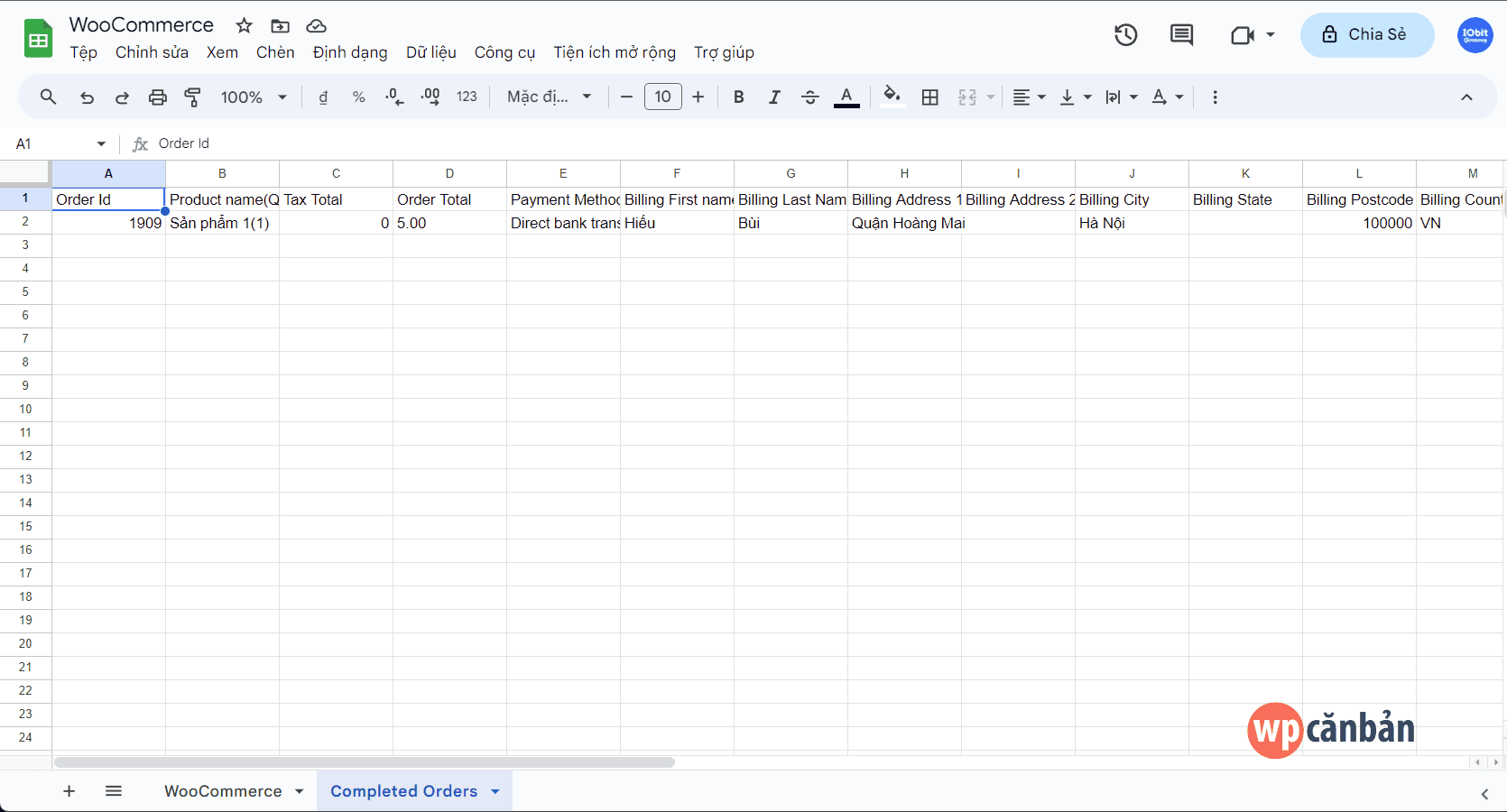Redo the last action

pos(122,97)
